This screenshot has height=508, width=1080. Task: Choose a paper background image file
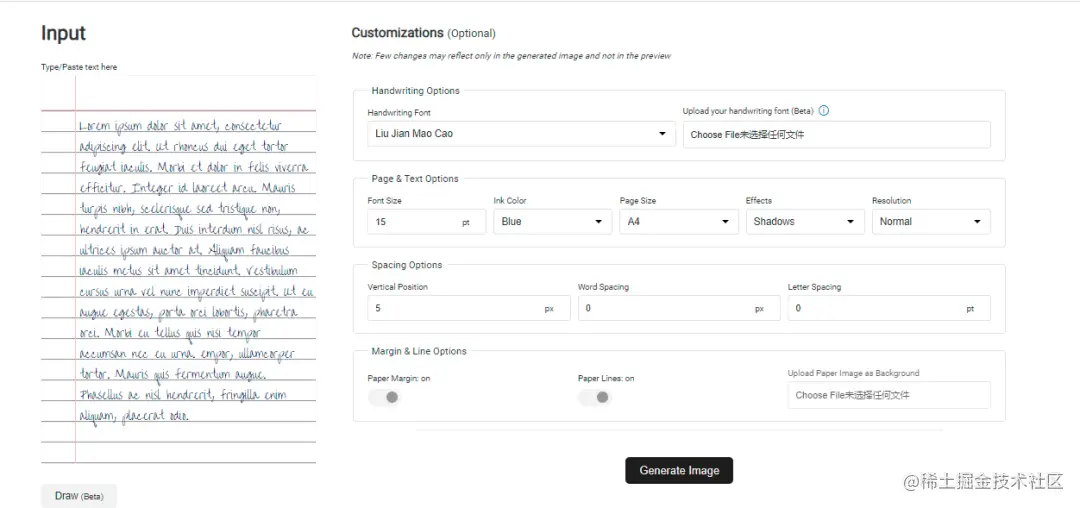tap(888, 395)
